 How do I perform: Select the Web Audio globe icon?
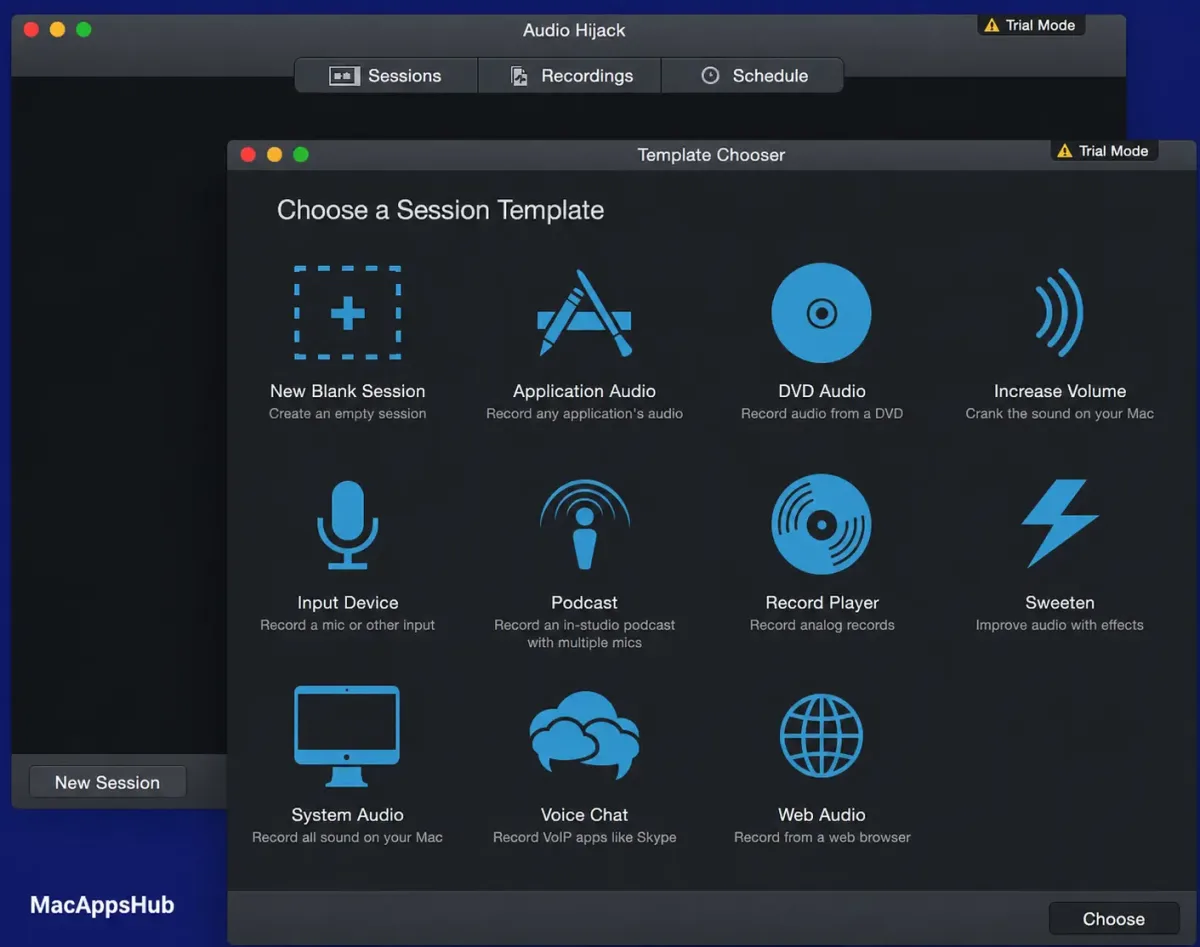click(821, 736)
